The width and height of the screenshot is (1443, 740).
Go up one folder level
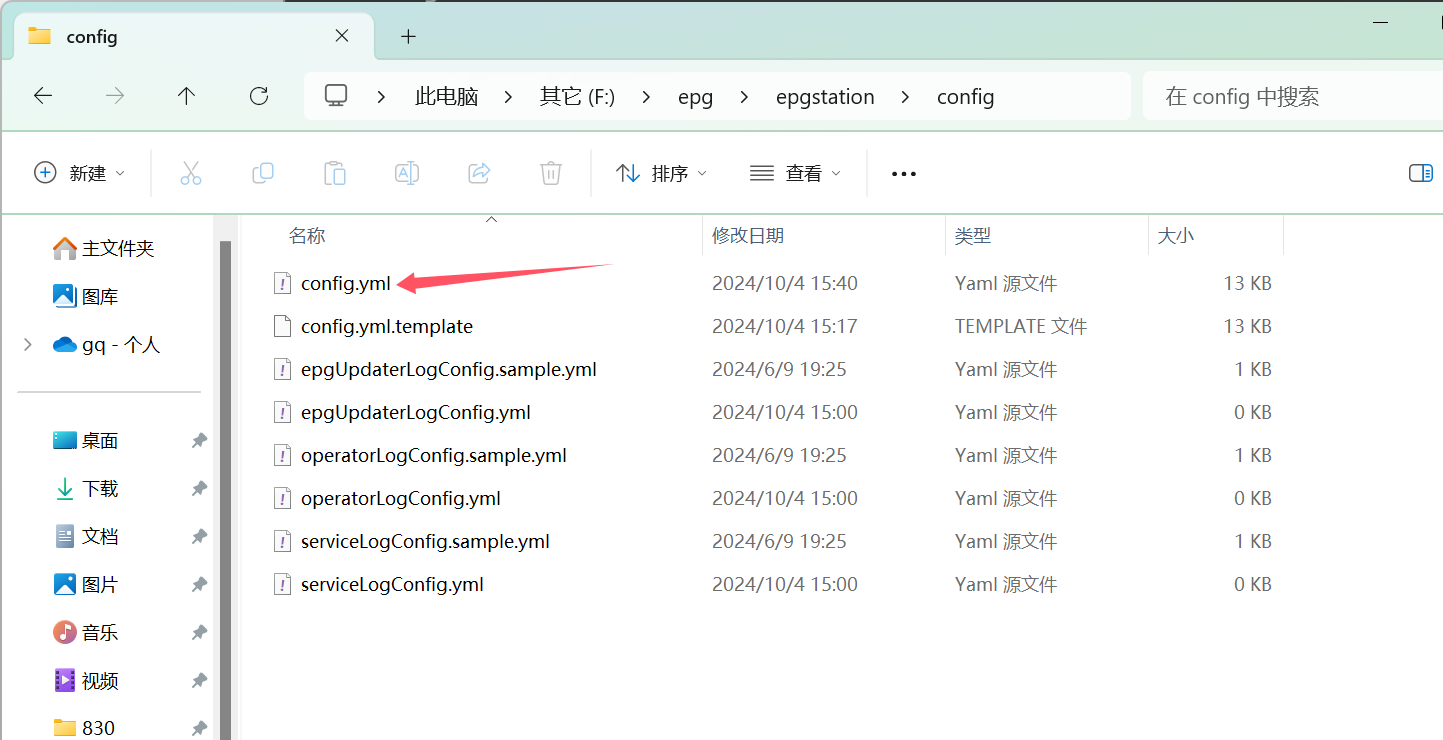tap(186, 96)
